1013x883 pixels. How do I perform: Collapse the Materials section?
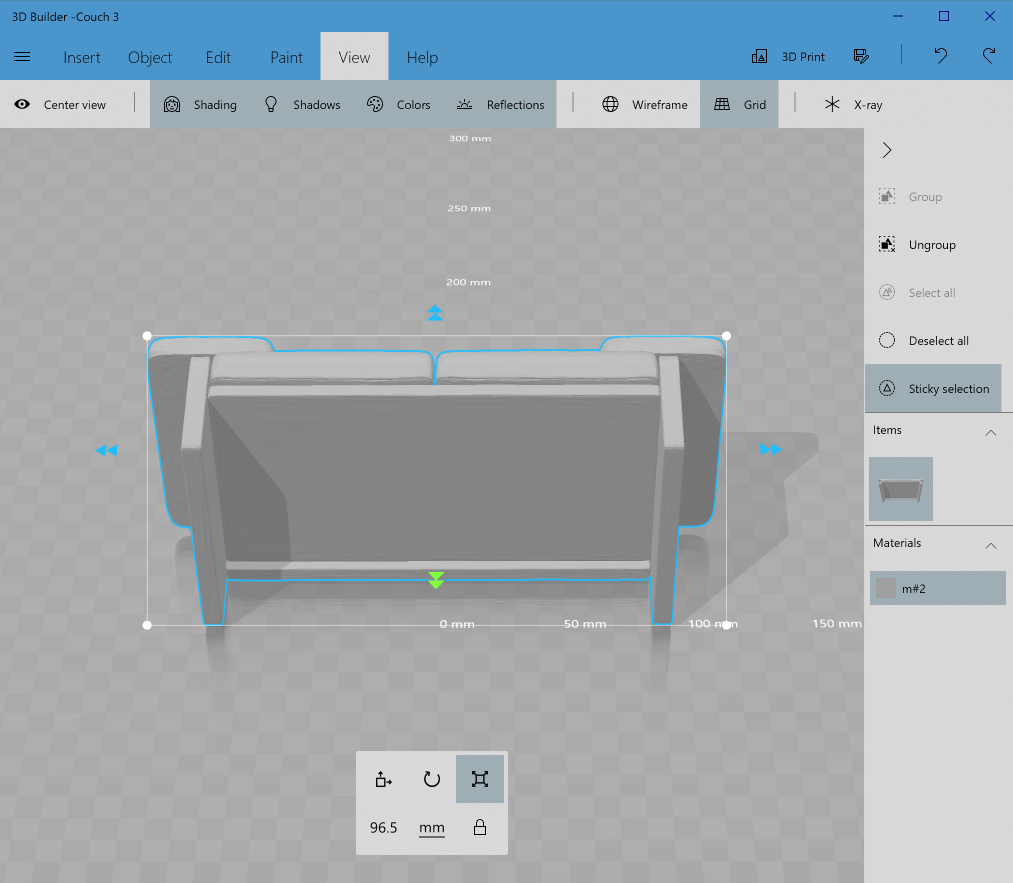pos(990,545)
